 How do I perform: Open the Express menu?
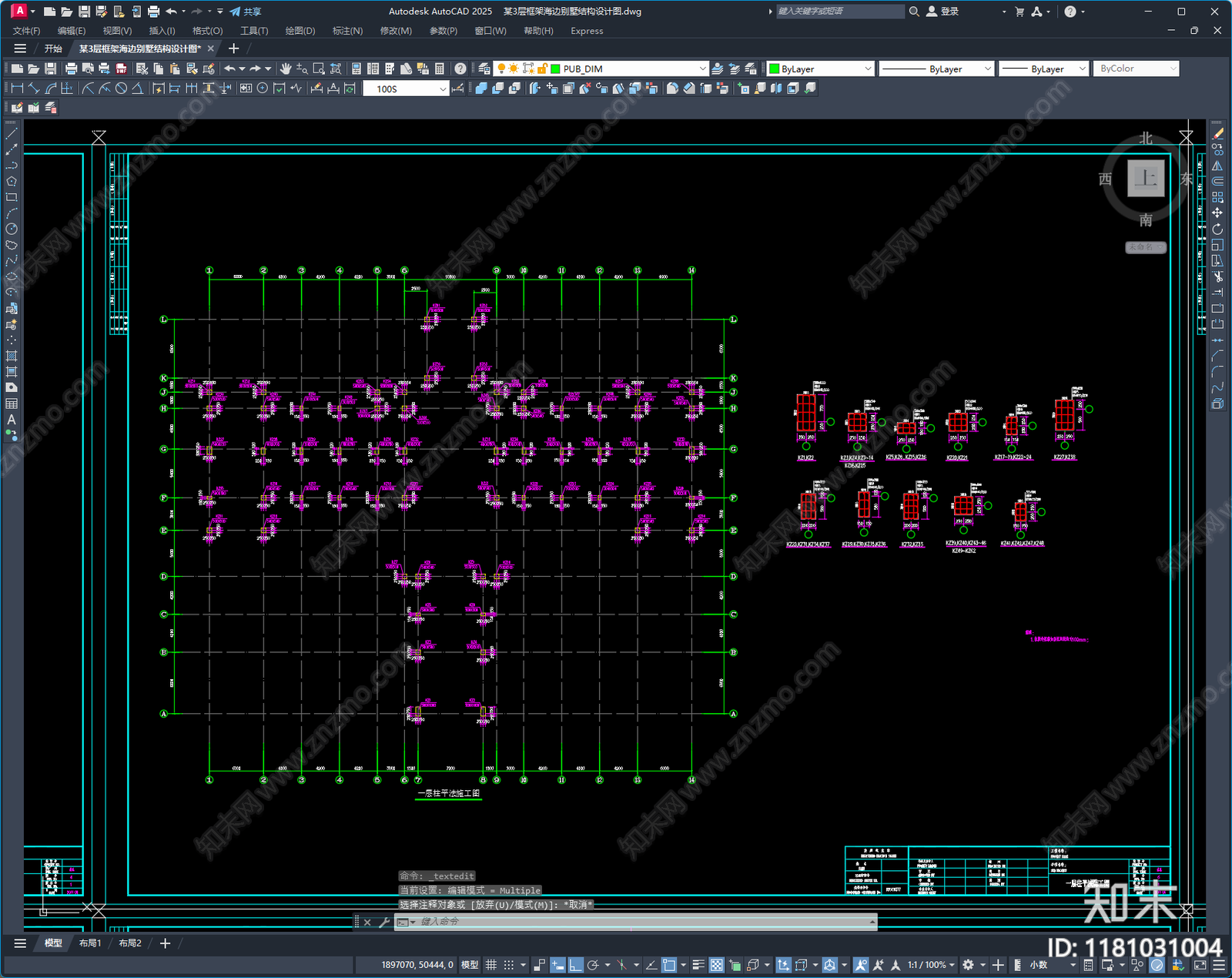pyautogui.click(x=587, y=31)
